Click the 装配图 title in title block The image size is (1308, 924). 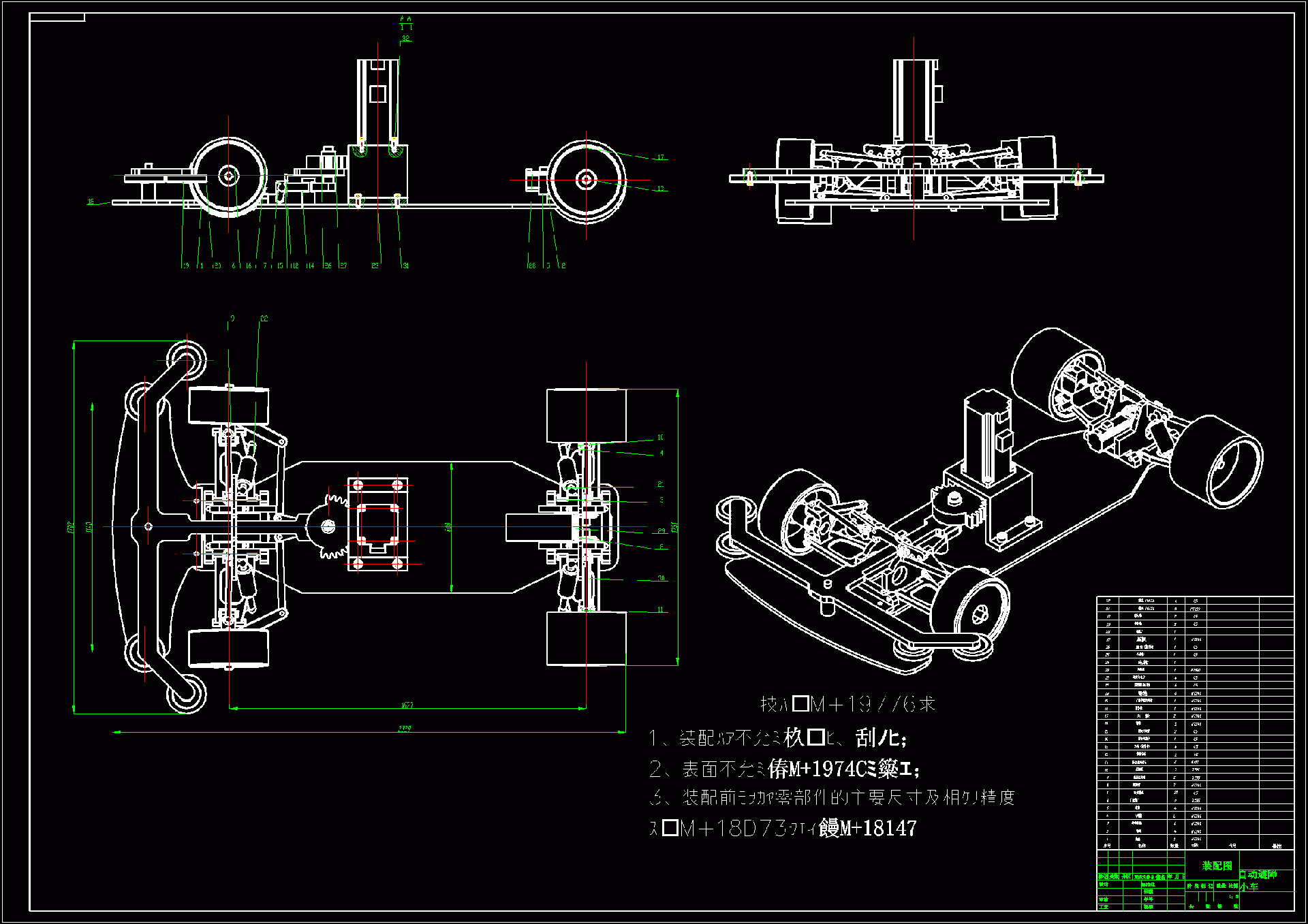tap(1217, 865)
